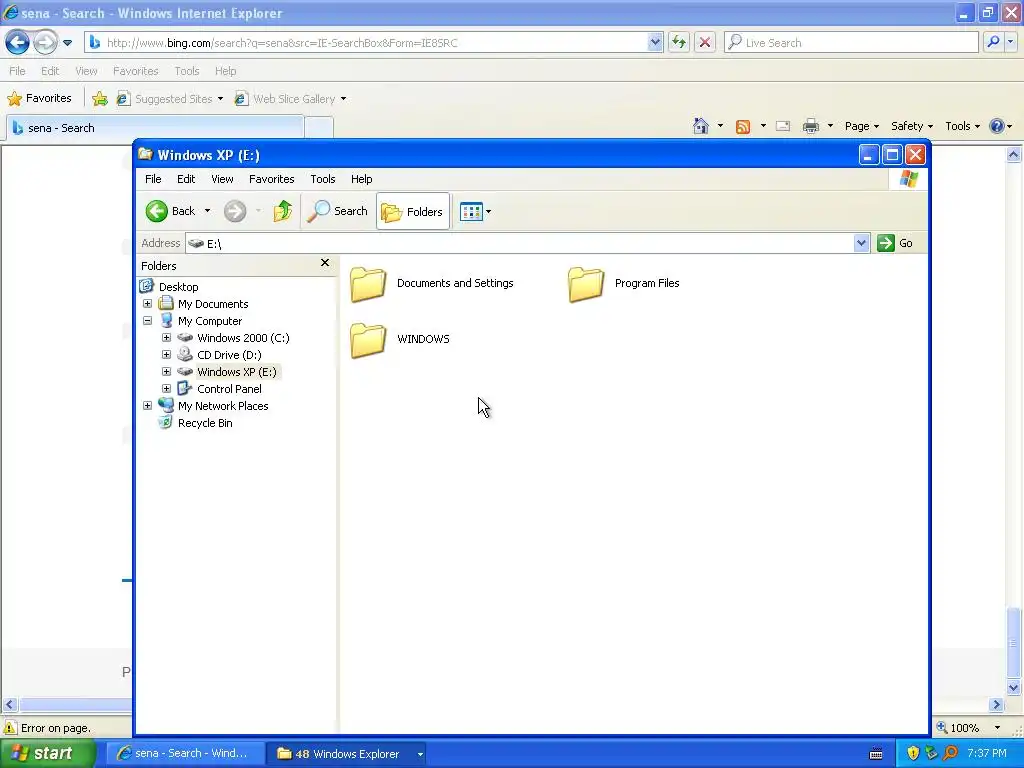Open the Views icon in Explorer toolbar
Viewport: 1024px width, 768px height.
(x=471, y=212)
